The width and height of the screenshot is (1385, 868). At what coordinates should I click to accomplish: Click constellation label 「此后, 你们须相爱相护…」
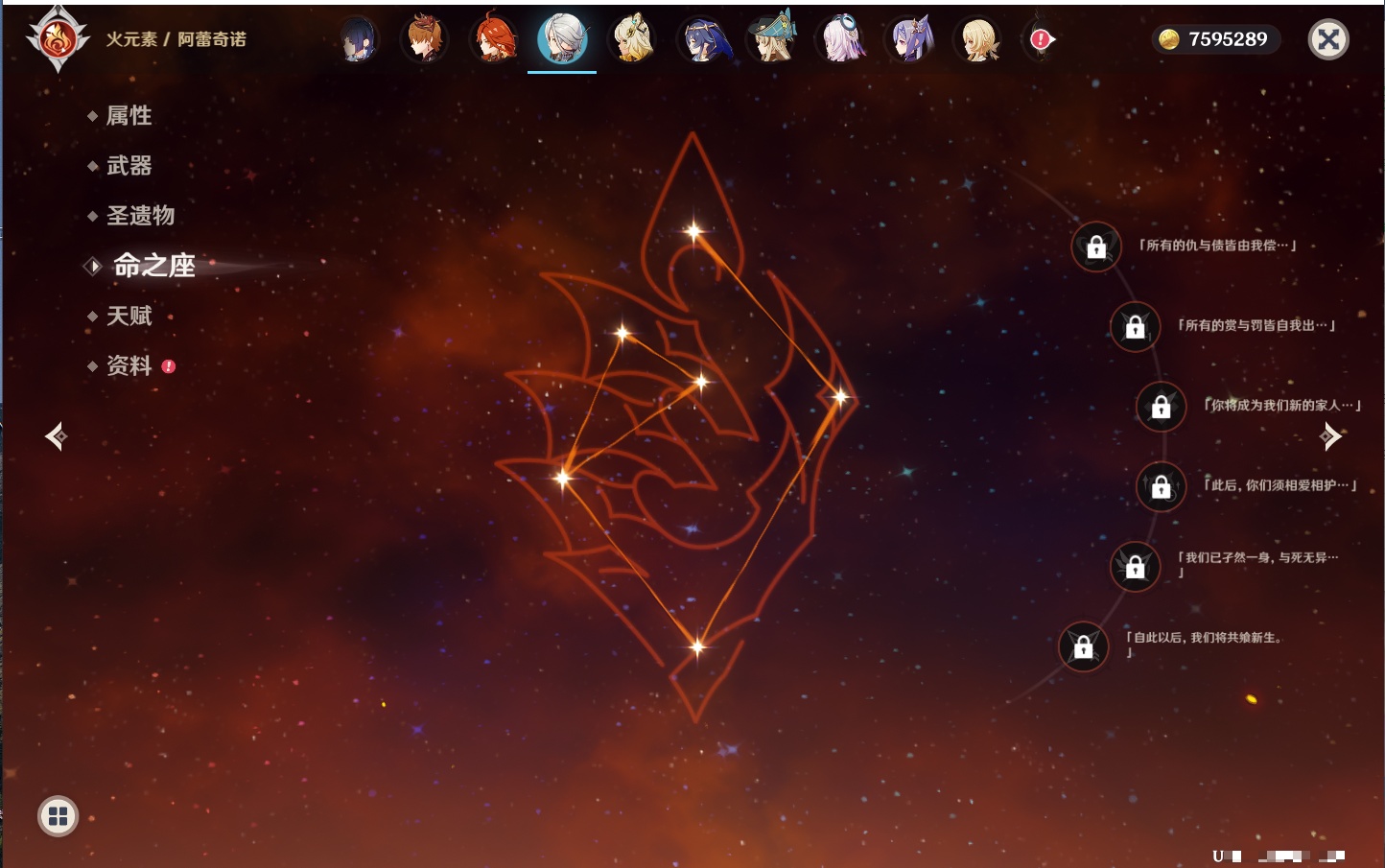point(1280,485)
